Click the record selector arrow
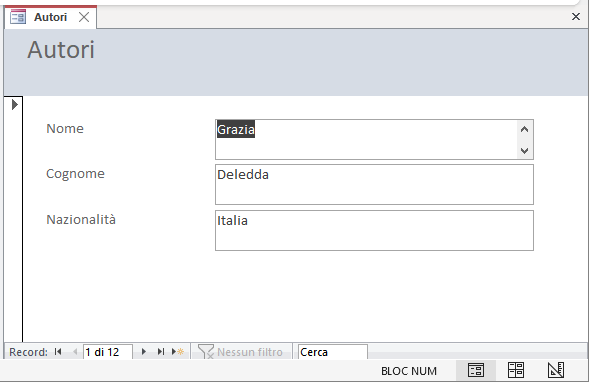The width and height of the screenshot is (589, 383). coord(14,104)
